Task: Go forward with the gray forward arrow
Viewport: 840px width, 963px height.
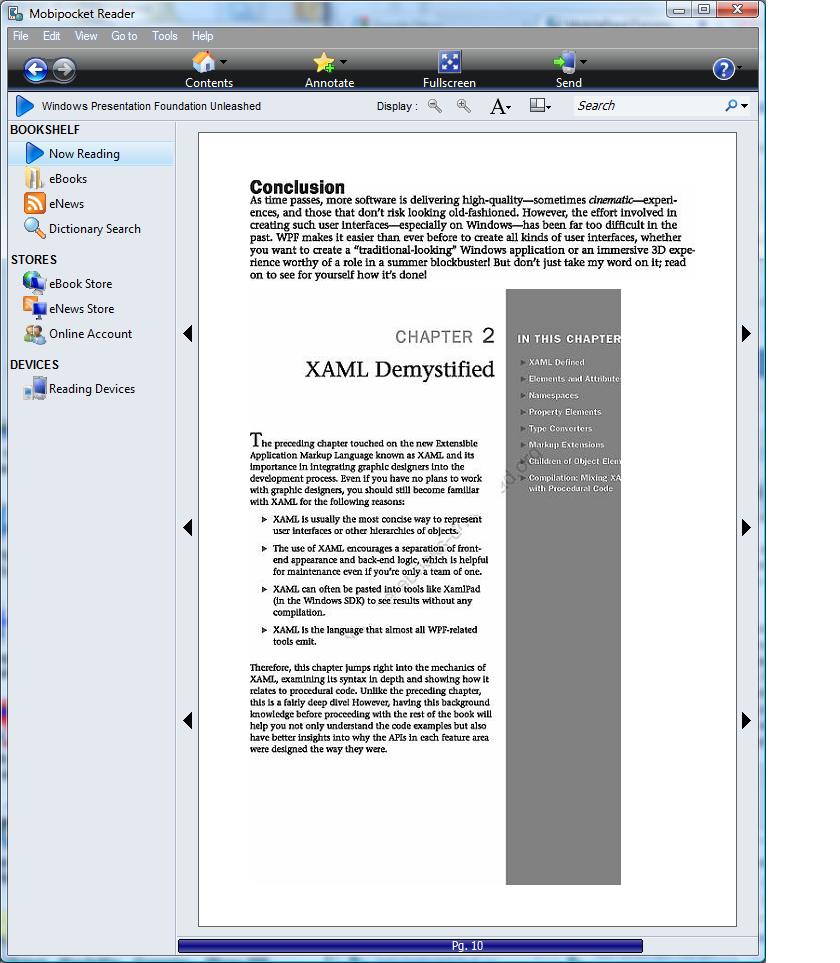Action: click(x=64, y=69)
